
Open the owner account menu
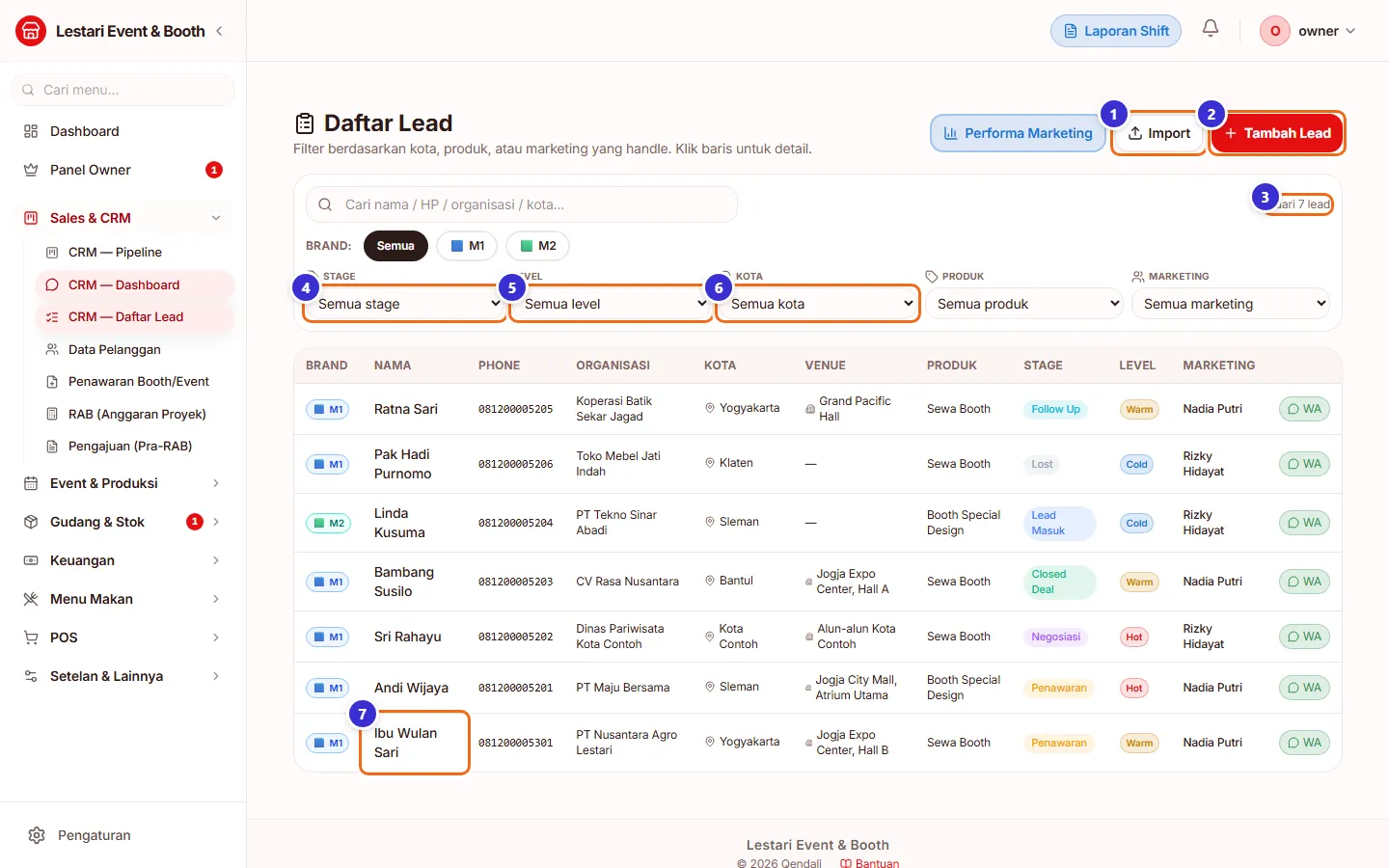click(x=1309, y=31)
